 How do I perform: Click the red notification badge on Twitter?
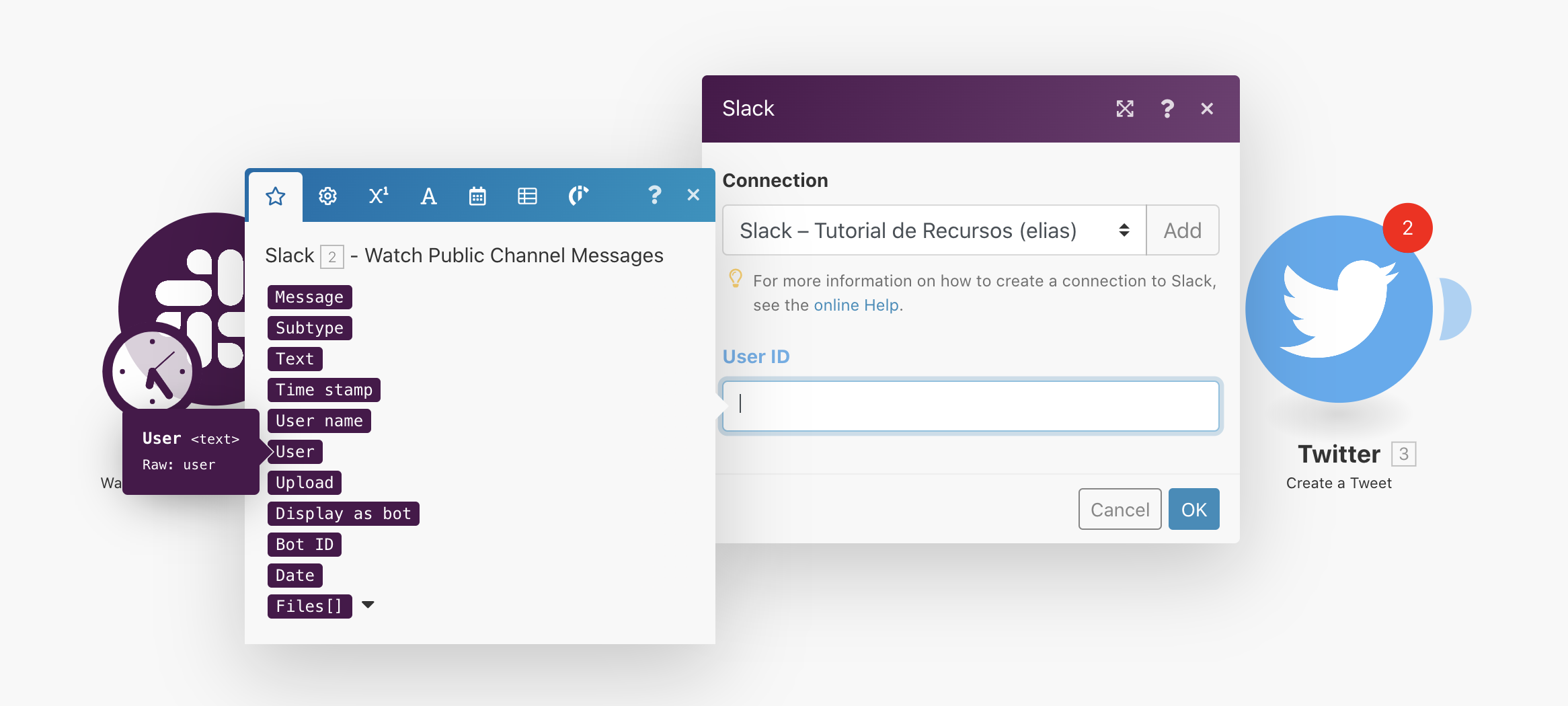click(x=1407, y=228)
